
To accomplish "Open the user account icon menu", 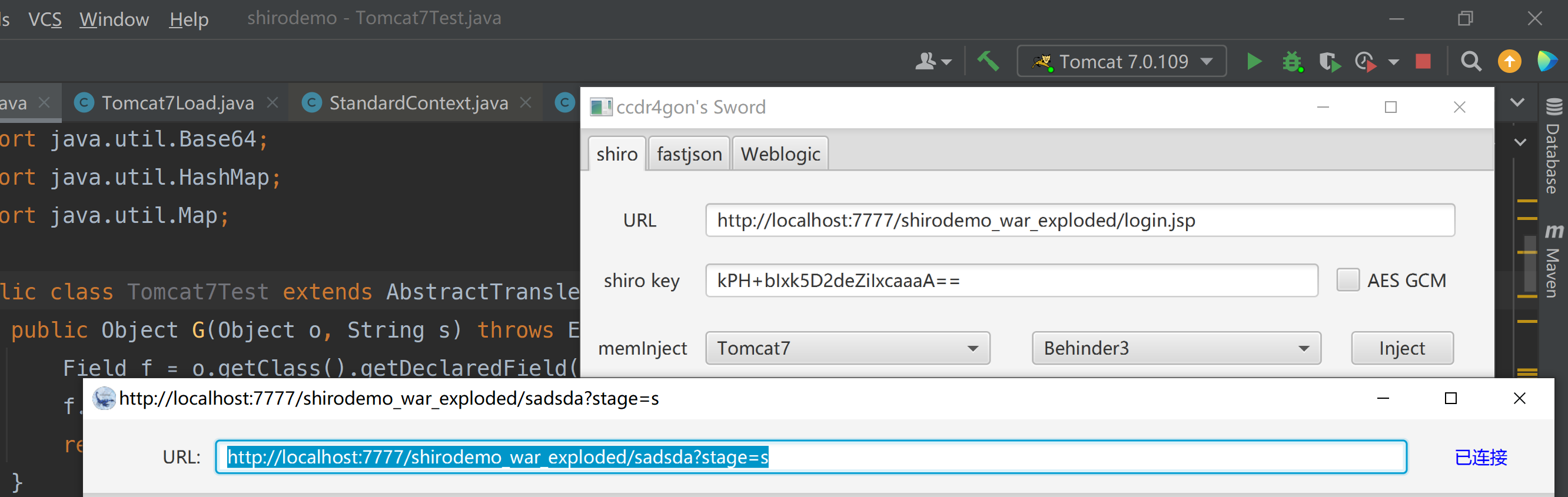I will (933, 61).
